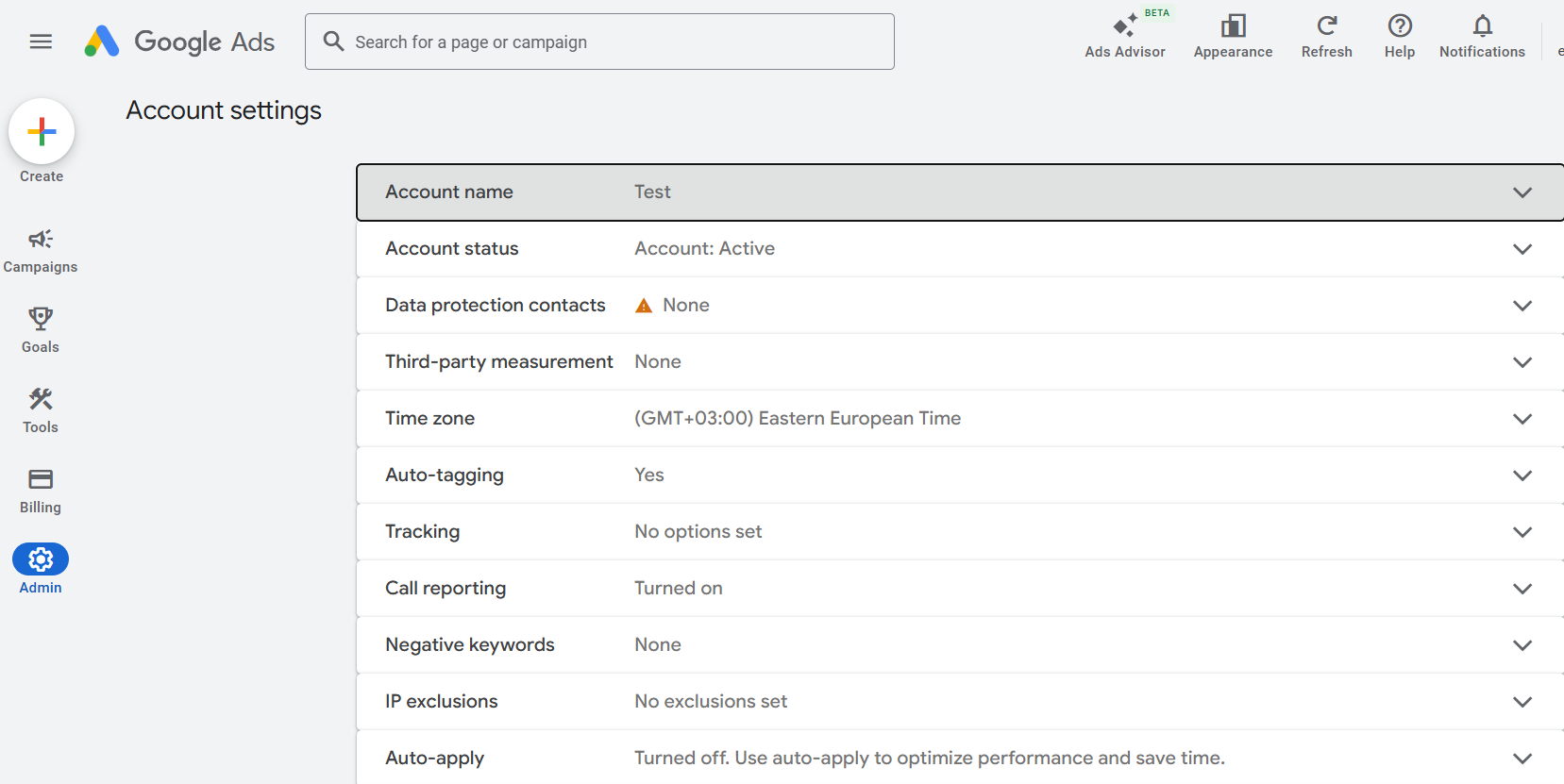The height and width of the screenshot is (784, 1564).
Task: Click the Google Ads logo
Action: [x=179, y=42]
